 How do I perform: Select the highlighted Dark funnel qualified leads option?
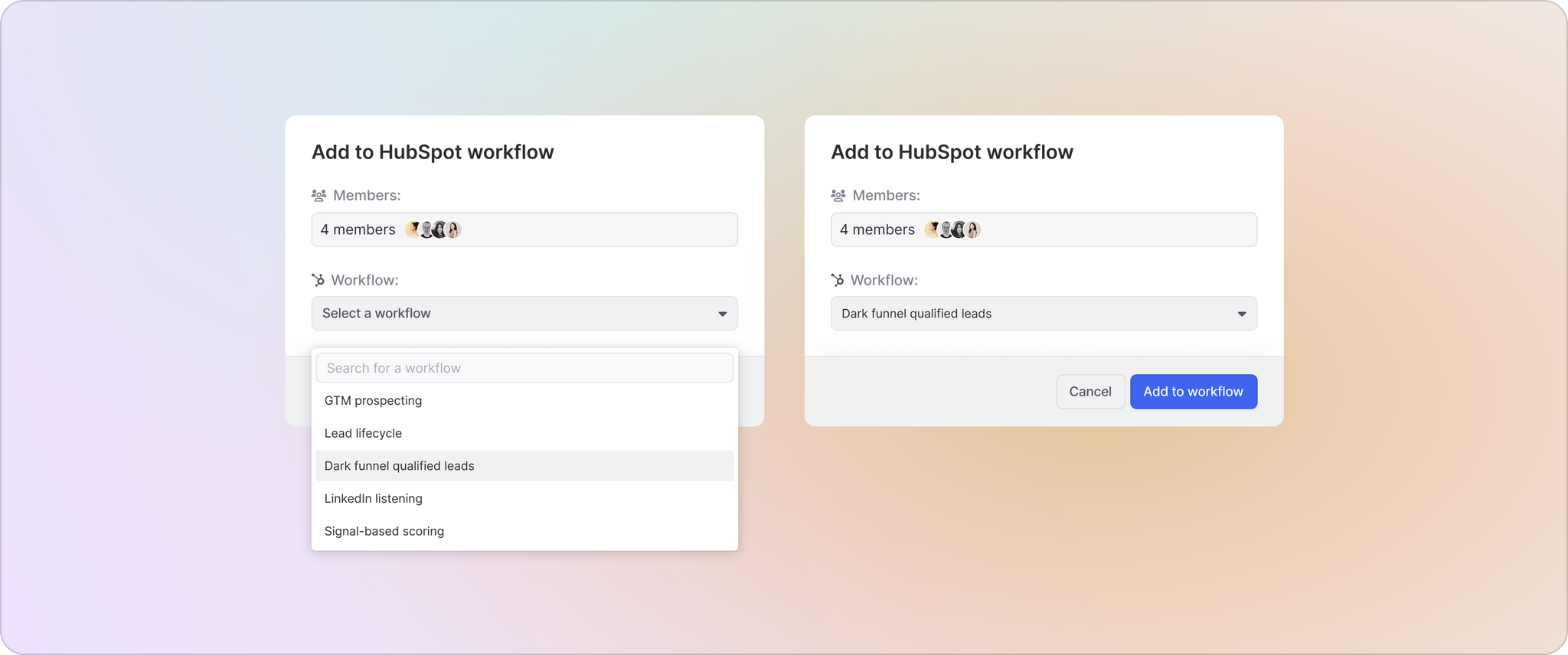click(399, 465)
